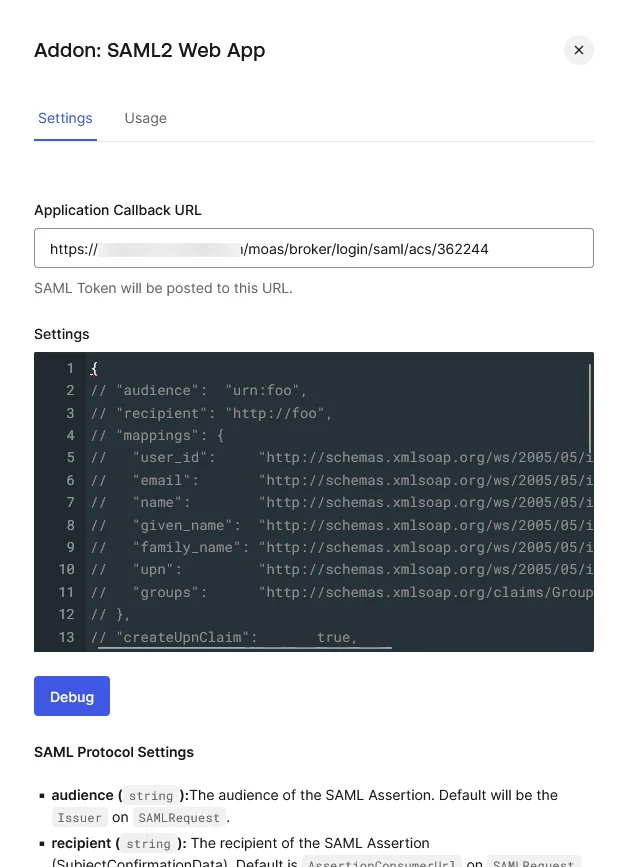The width and height of the screenshot is (627, 867).
Task: Click the "Issuer" inline code badge
Action: 79,817
